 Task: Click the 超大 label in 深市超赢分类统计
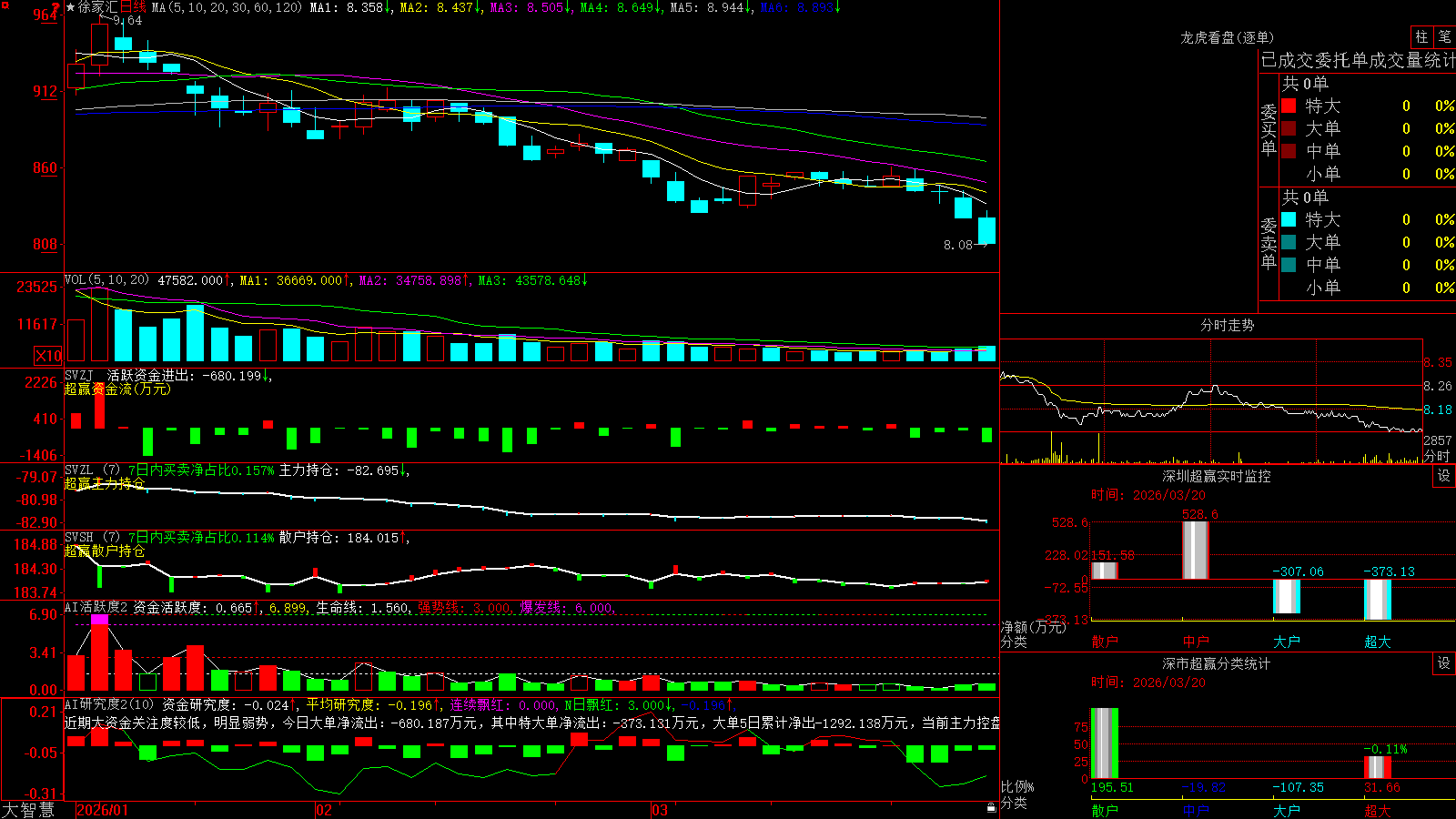pyautogui.click(x=1377, y=810)
